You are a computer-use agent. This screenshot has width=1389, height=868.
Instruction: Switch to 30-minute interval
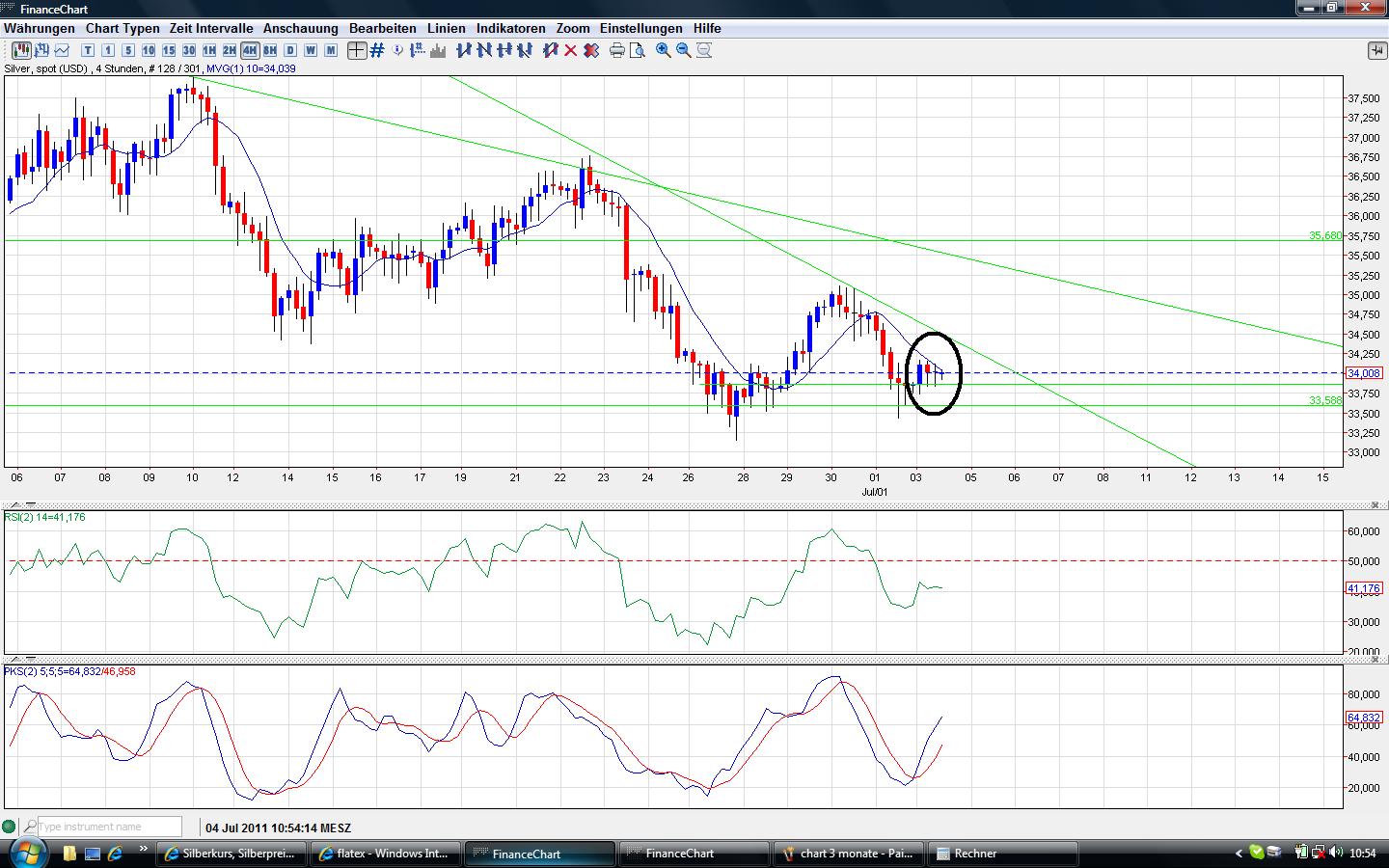click(189, 50)
